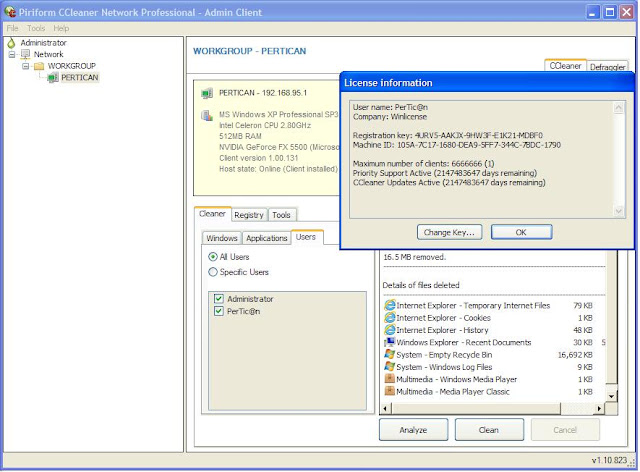Click results list scroll-down arrow
This screenshot has height=472, width=640.
[x=611, y=396]
